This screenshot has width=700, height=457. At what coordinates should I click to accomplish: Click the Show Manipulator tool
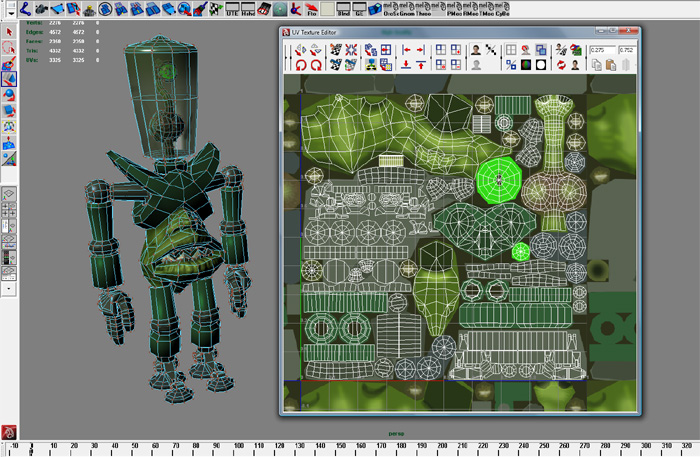[9, 158]
